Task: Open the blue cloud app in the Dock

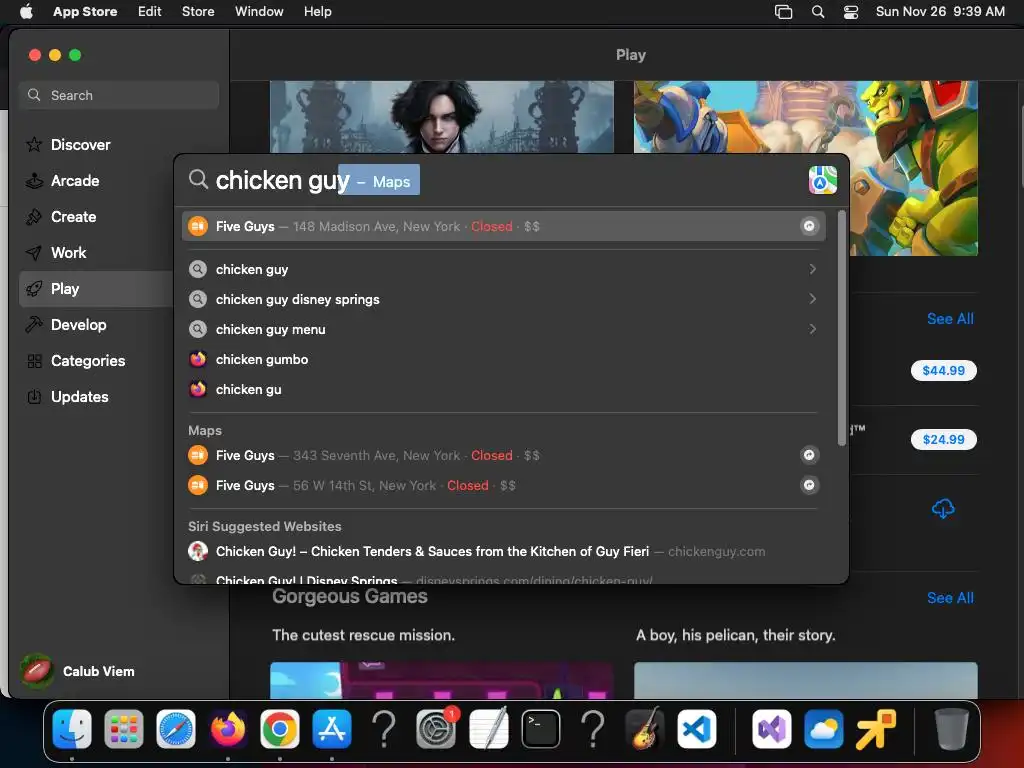Action: 824,728
